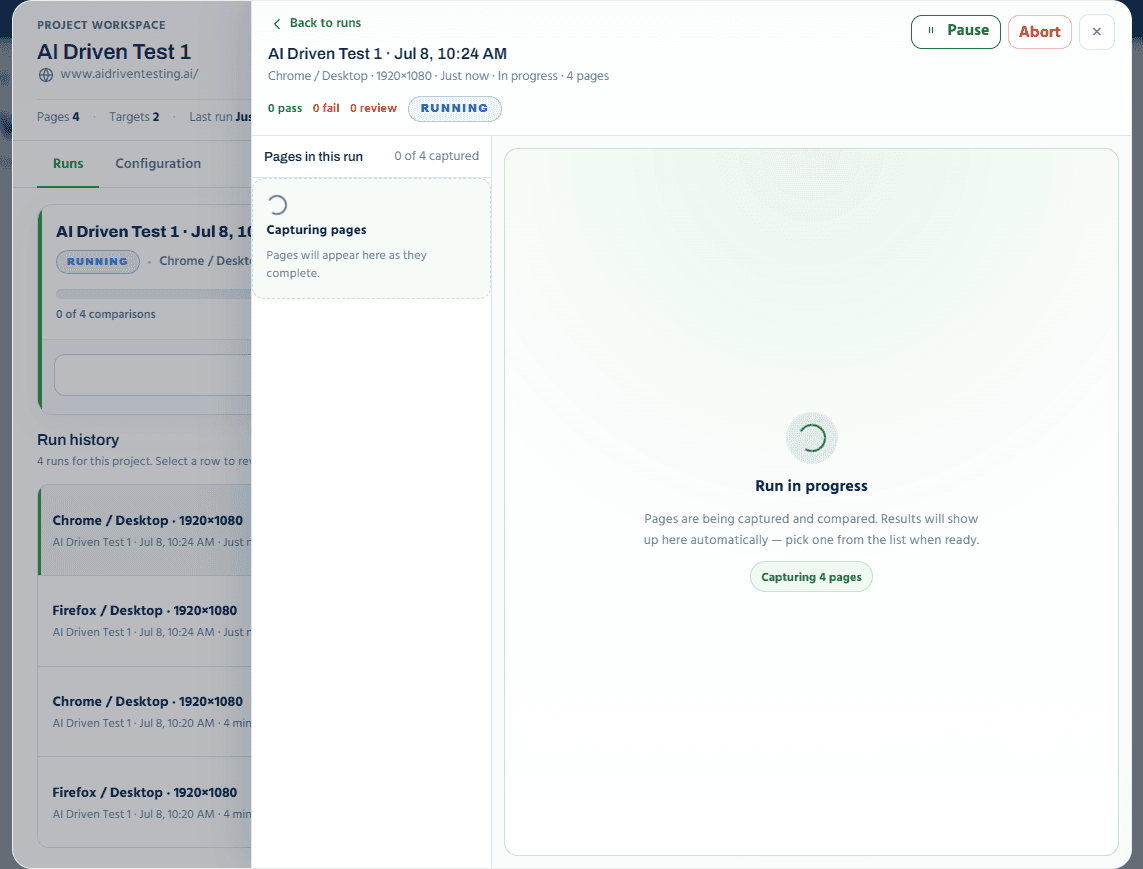Click the back chevron arrow icon
Image resolution: width=1143 pixels, height=869 pixels.
click(x=277, y=24)
